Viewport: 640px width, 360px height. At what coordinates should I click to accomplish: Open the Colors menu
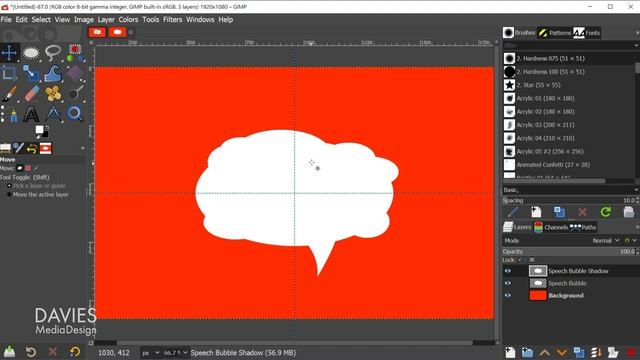pos(129,20)
